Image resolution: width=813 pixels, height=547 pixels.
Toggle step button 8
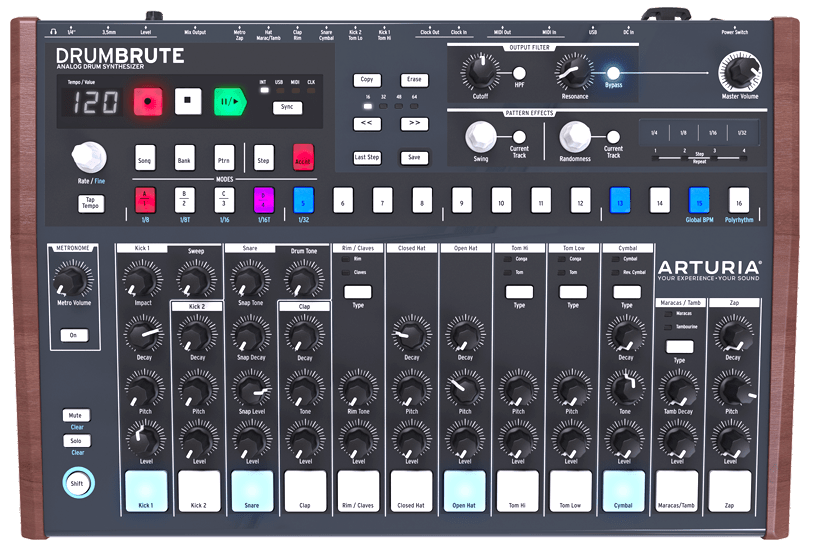coord(422,200)
